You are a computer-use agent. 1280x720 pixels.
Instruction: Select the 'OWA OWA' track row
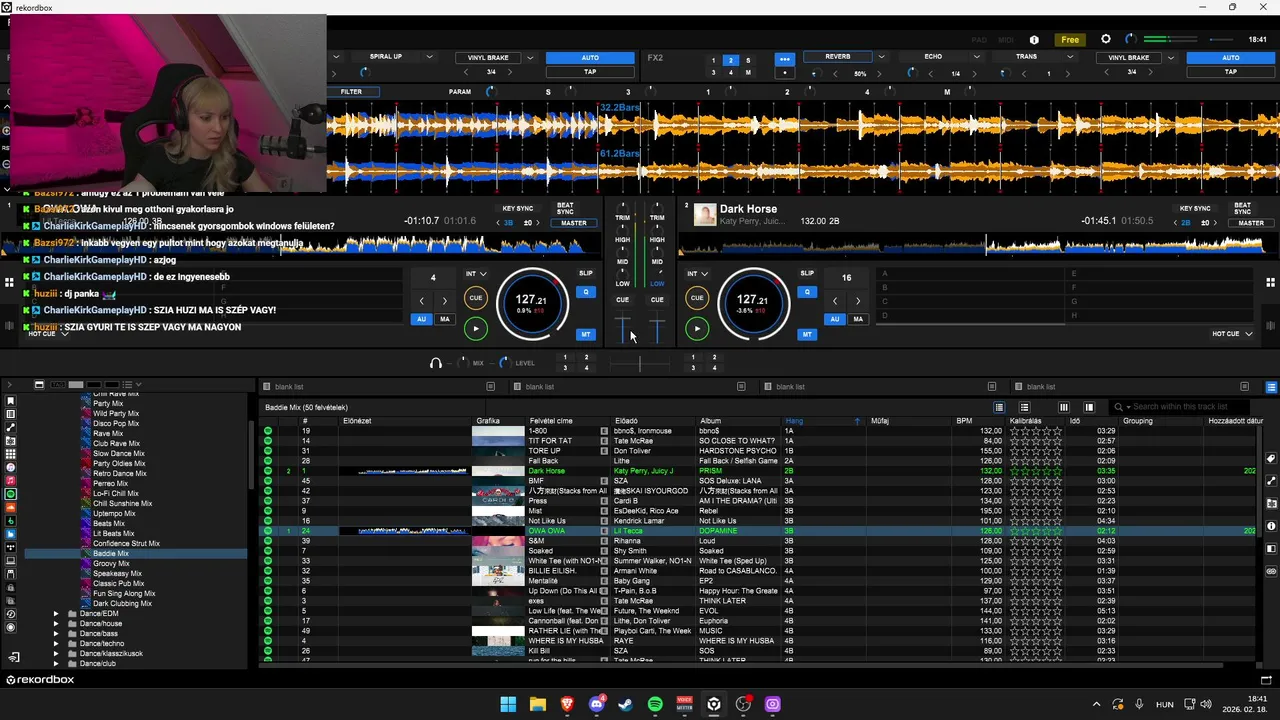point(760,531)
